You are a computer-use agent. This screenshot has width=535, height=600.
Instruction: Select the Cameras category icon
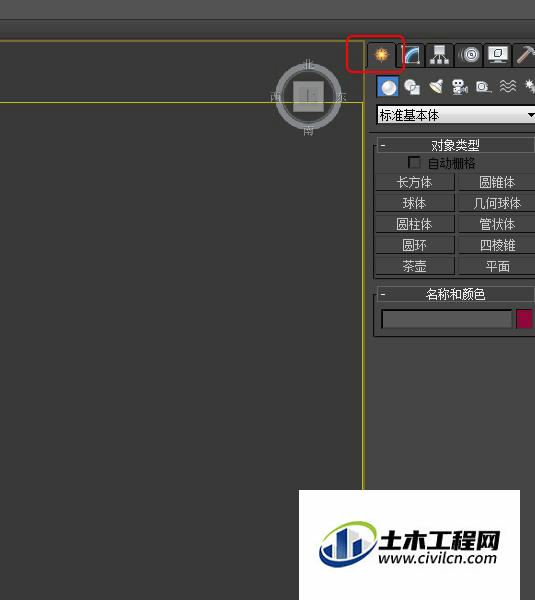pos(460,87)
